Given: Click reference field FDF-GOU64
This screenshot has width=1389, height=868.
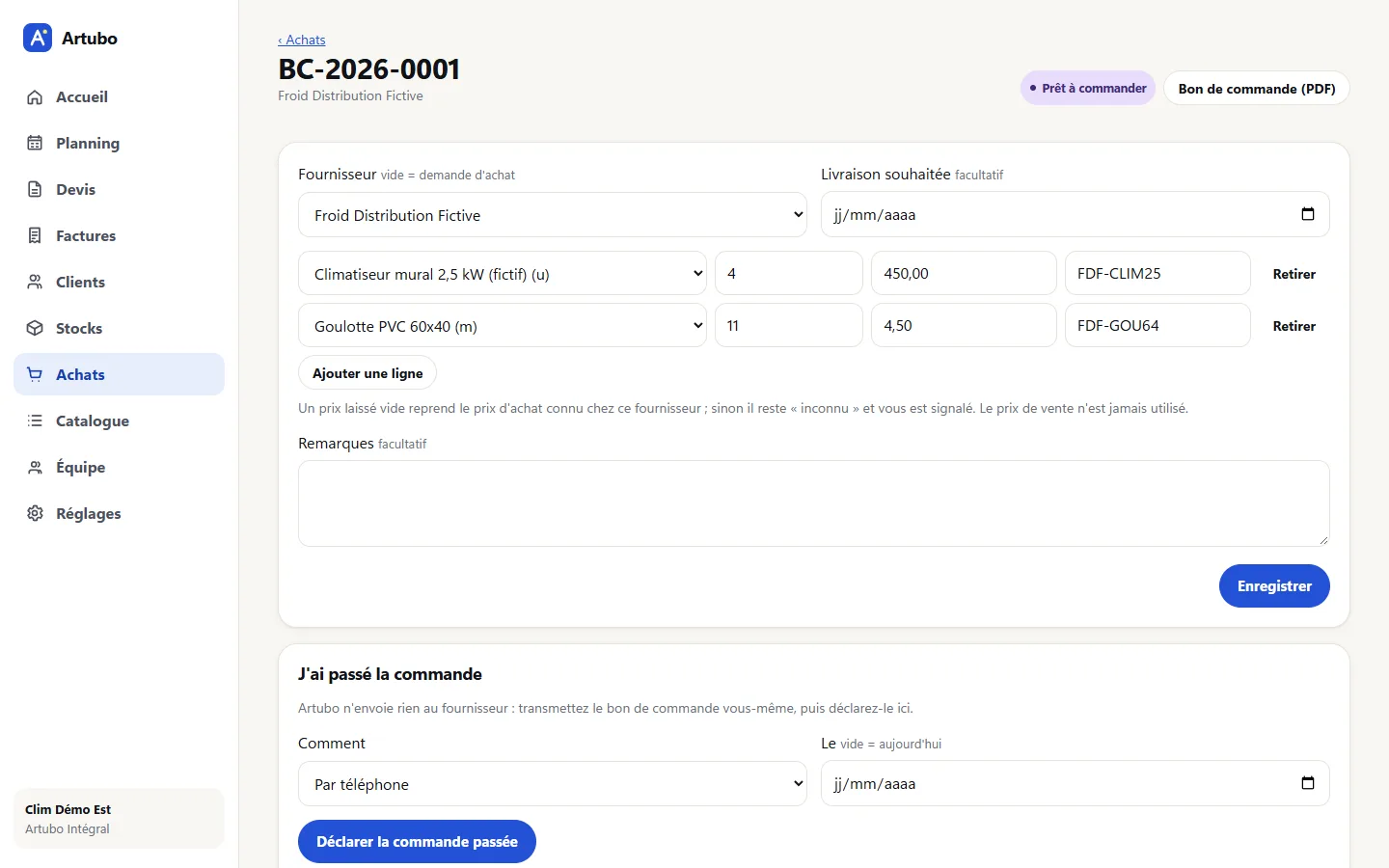Looking at the screenshot, I should [1157, 325].
